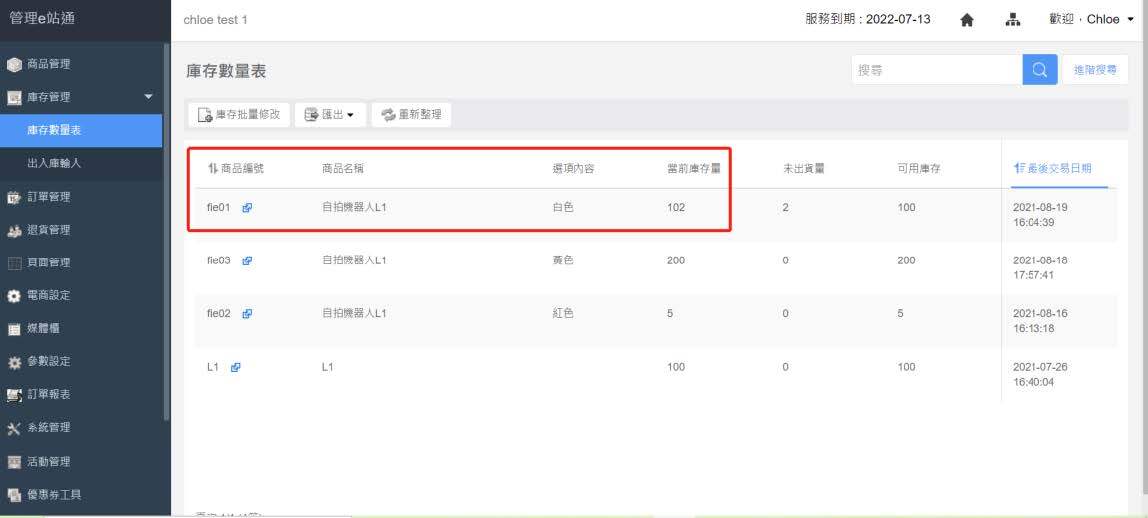Click the blue search magnifier button
1148x518 pixels.
coord(1039,70)
